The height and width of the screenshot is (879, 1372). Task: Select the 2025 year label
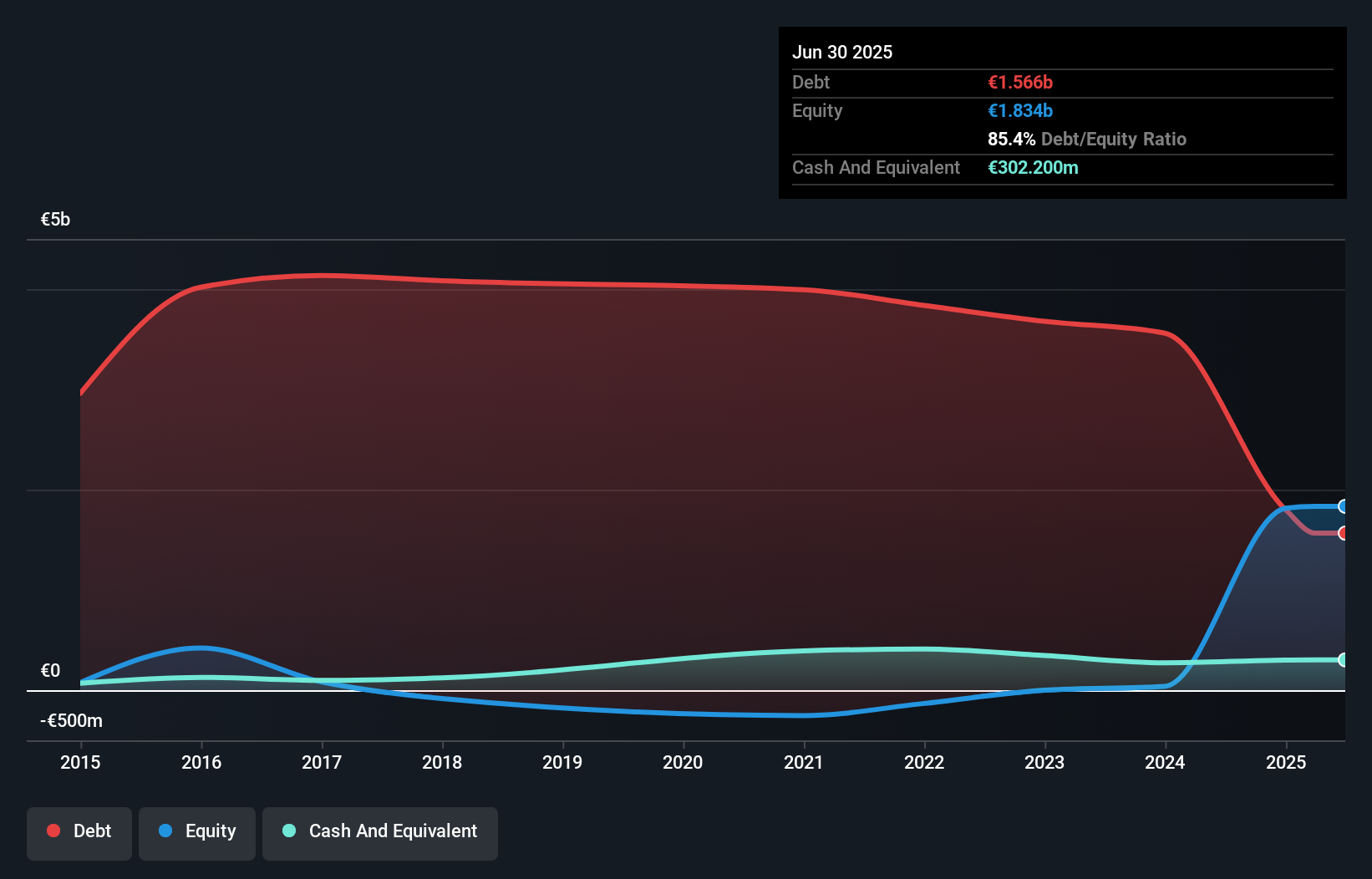coord(1286,762)
